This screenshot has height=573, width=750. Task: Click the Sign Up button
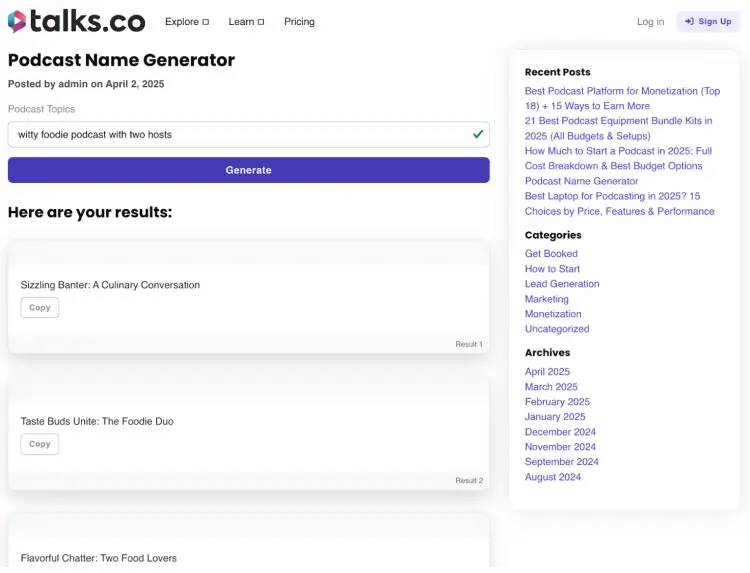pos(708,22)
